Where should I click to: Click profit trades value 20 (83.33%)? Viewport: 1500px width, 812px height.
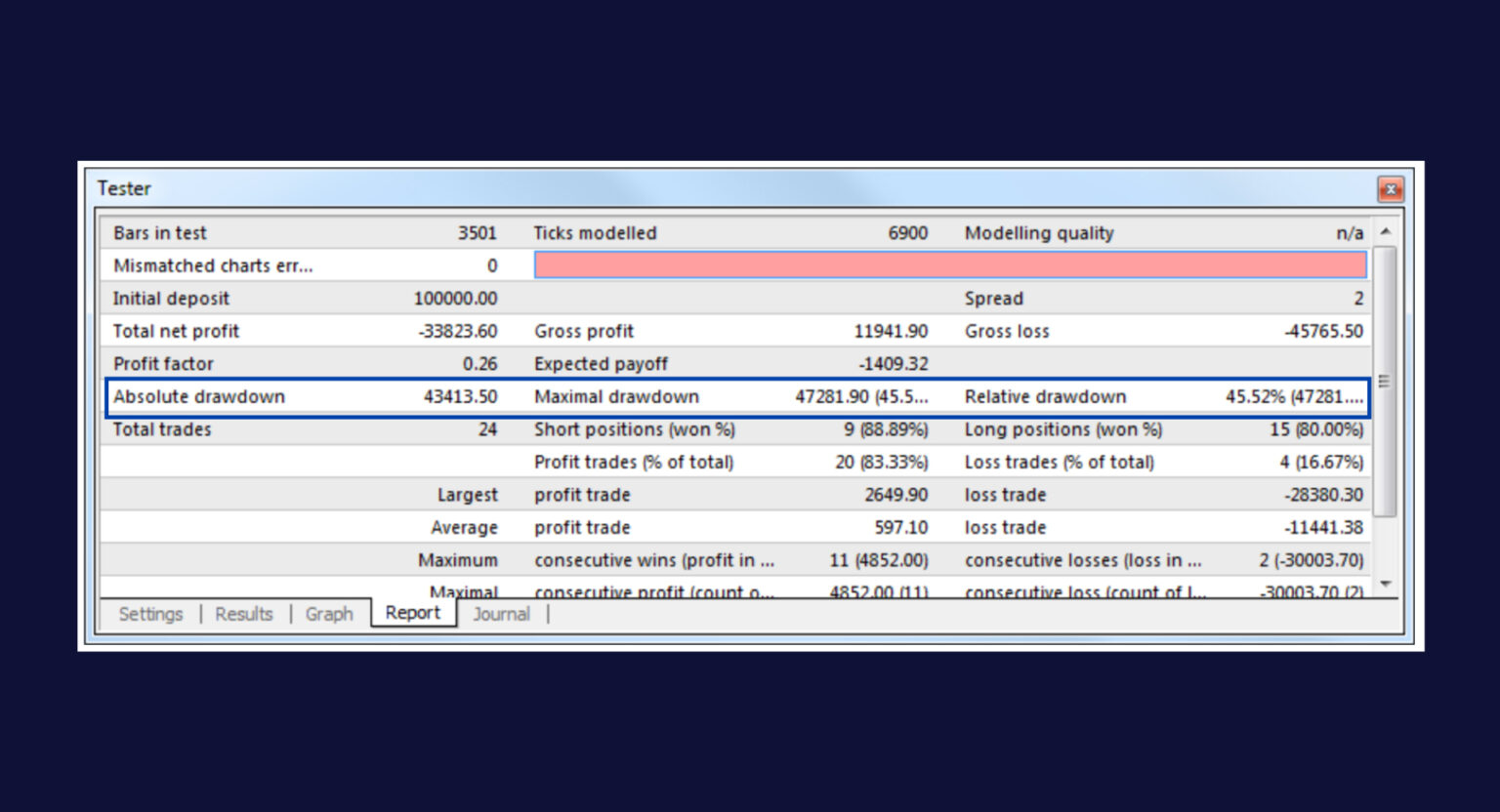coord(882,463)
